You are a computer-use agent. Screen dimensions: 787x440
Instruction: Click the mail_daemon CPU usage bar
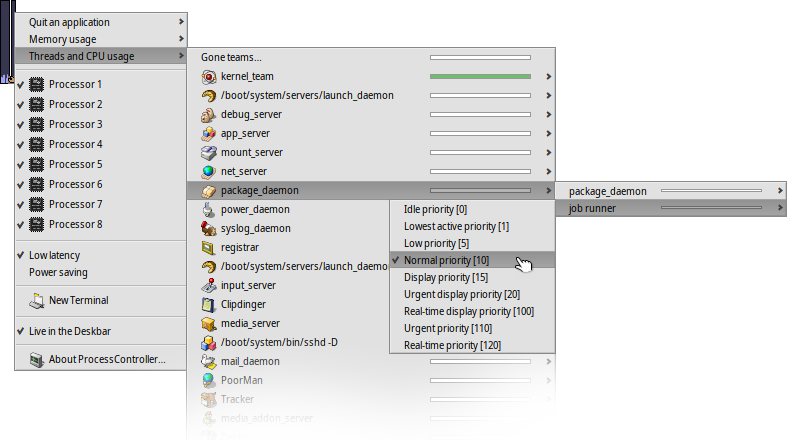click(480, 362)
